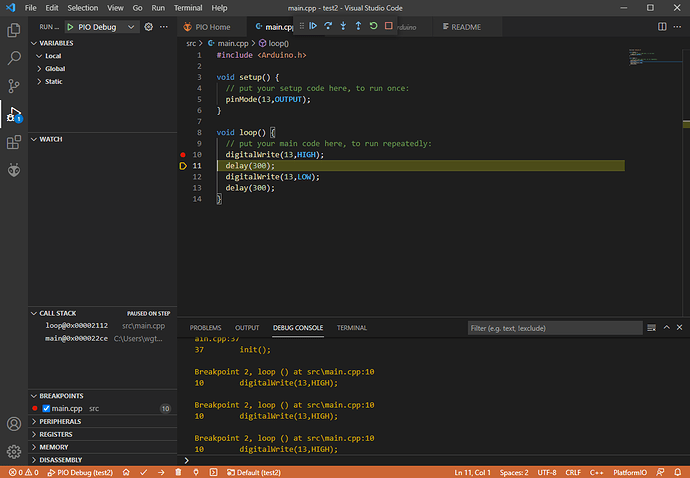Open the Extensions view in activity bar
Screen dimensions: 690x478
tap(14, 143)
